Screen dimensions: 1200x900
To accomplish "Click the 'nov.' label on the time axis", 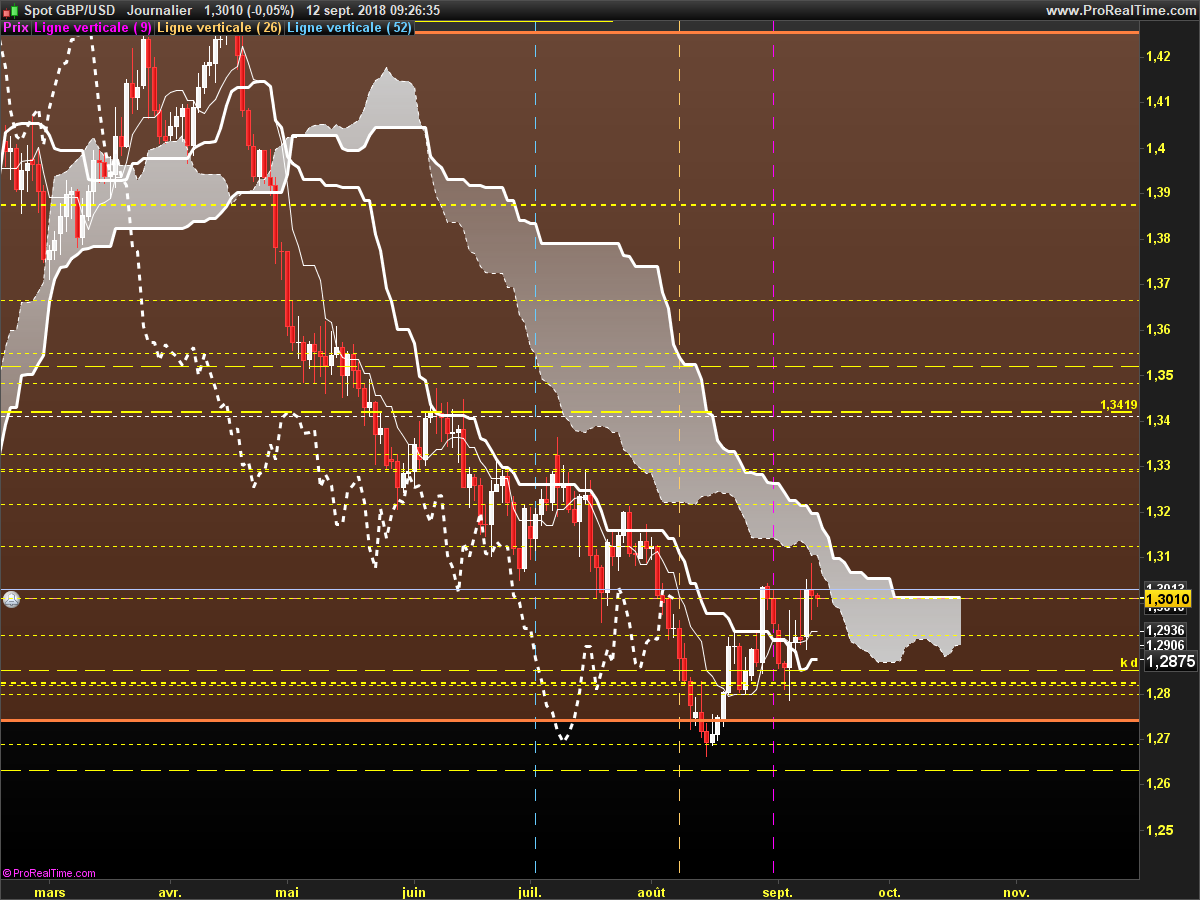I will coord(1016,891).
